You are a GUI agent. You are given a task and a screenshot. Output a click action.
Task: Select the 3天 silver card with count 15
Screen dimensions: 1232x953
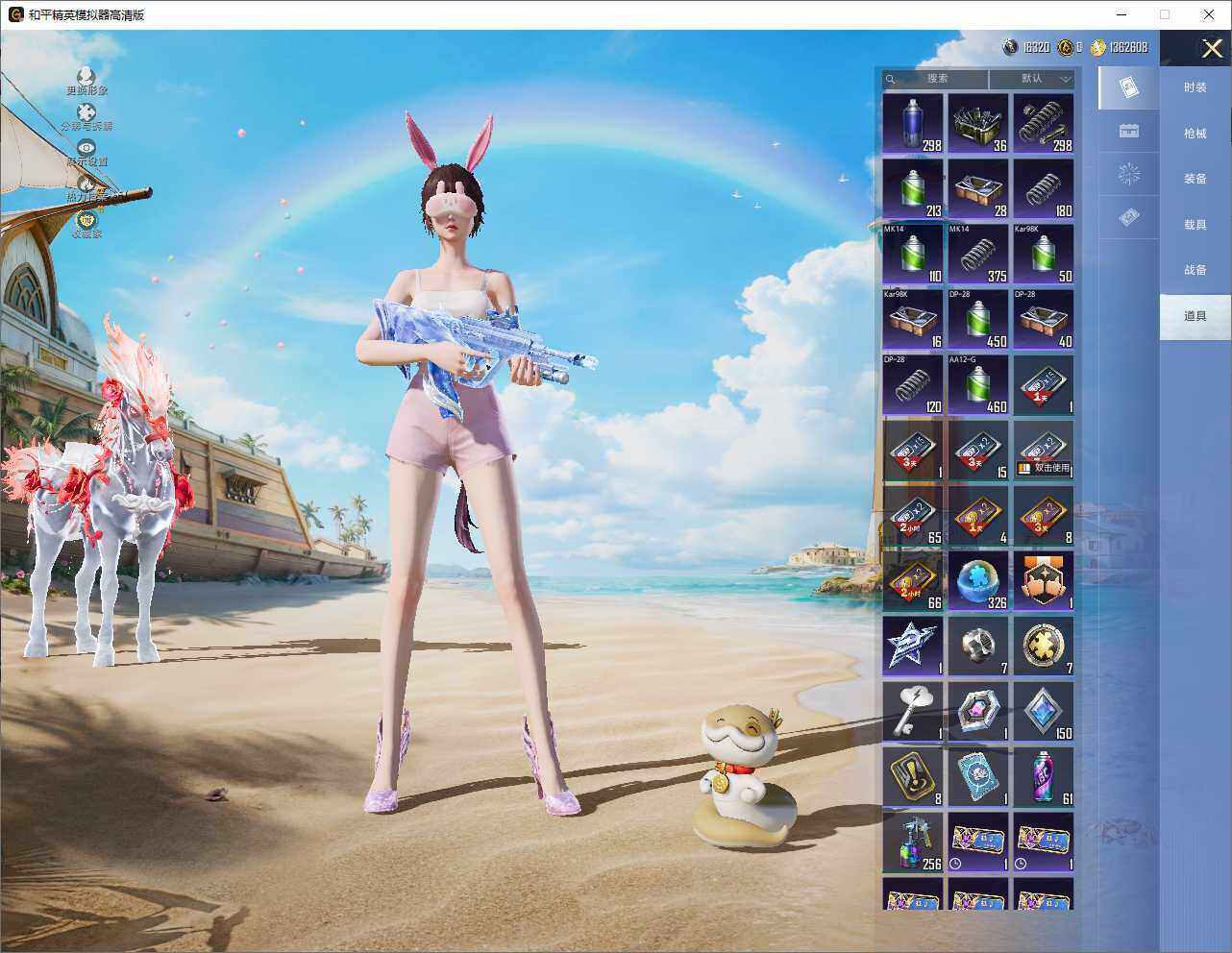[978, 451]
